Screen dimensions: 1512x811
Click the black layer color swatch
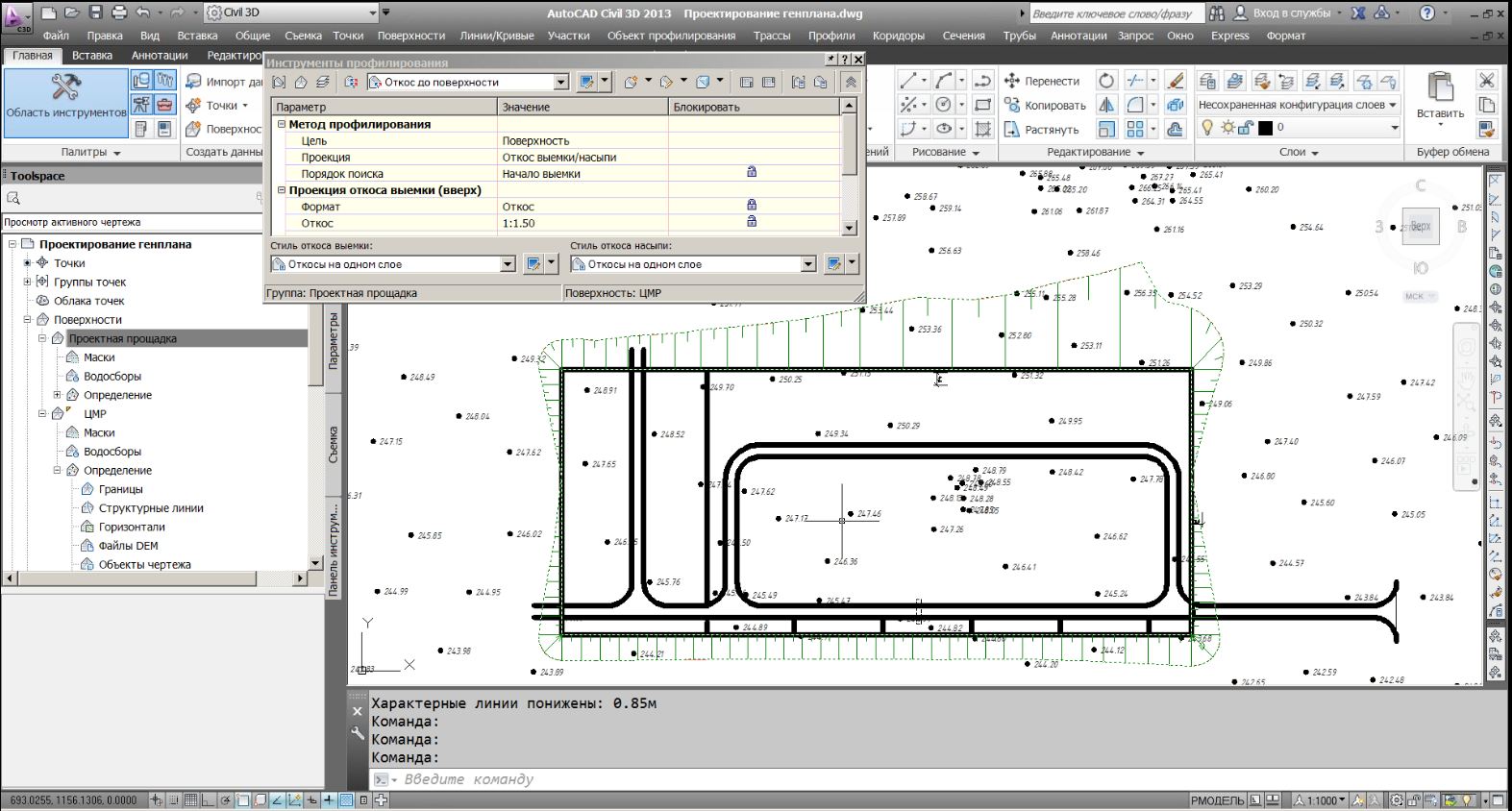(x=1265, y=128)
